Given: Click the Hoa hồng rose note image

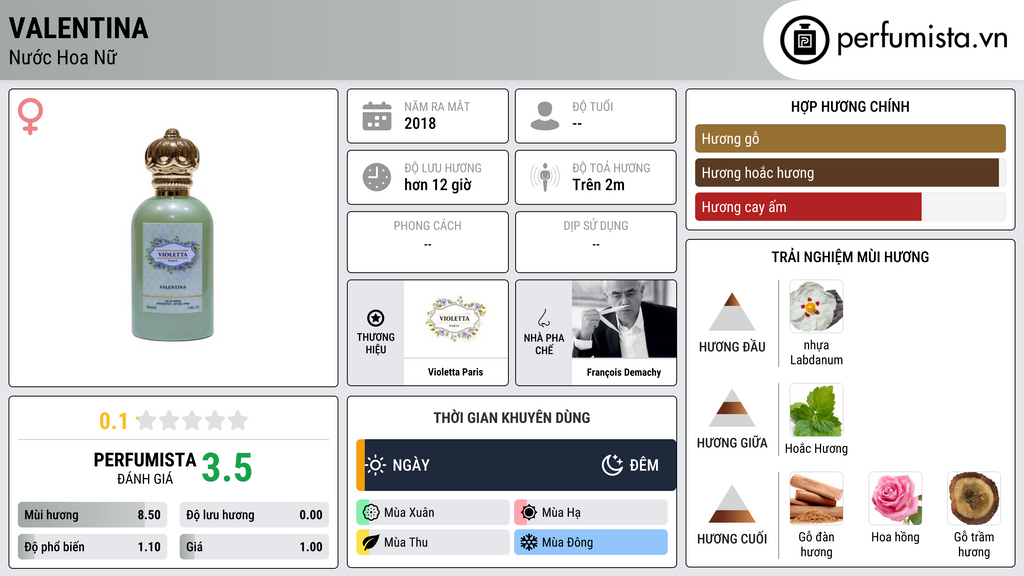Looking at the screenshot, I should point(895,498).
